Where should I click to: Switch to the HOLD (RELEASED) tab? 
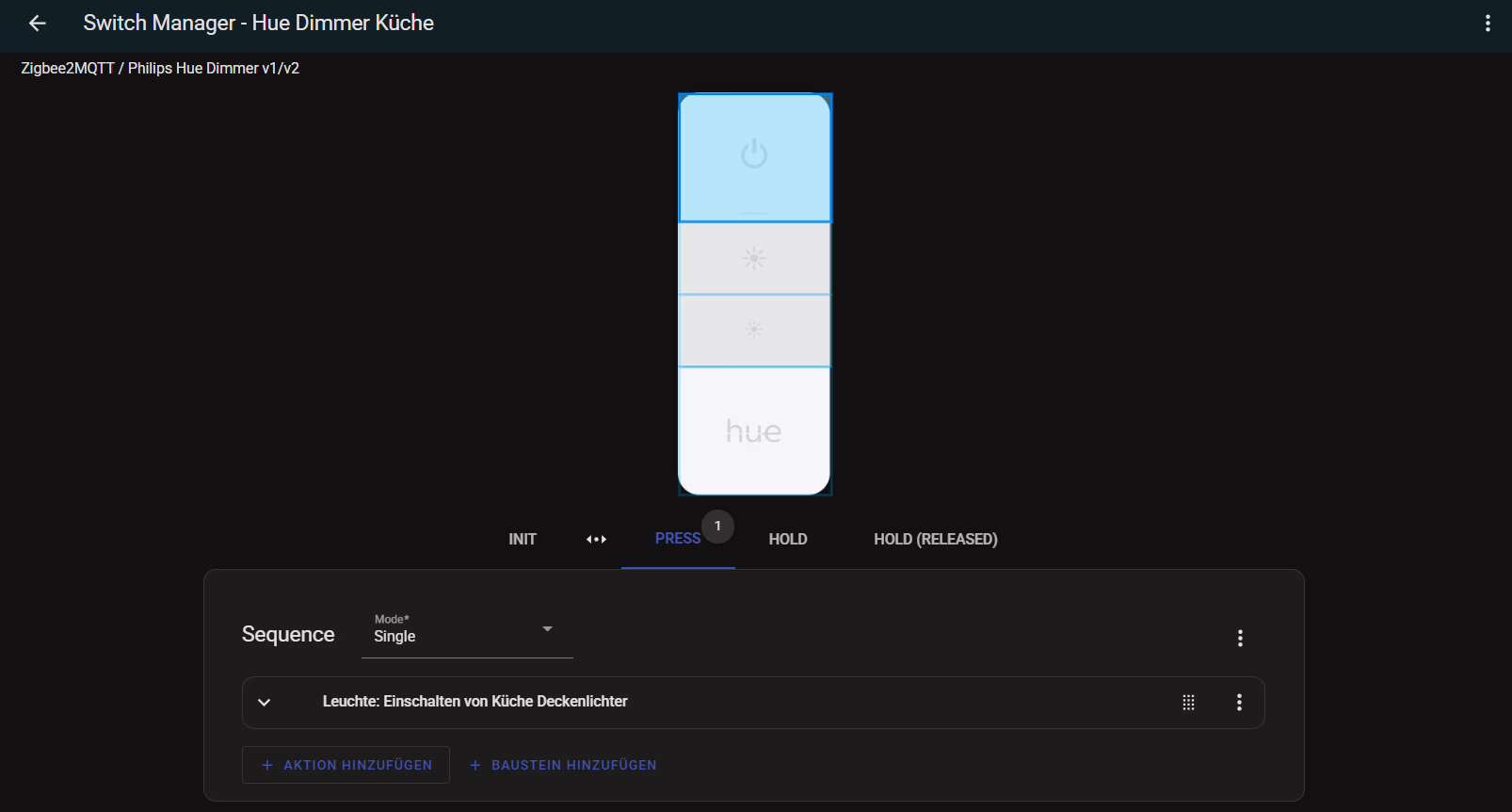click(x=936, y=539)
